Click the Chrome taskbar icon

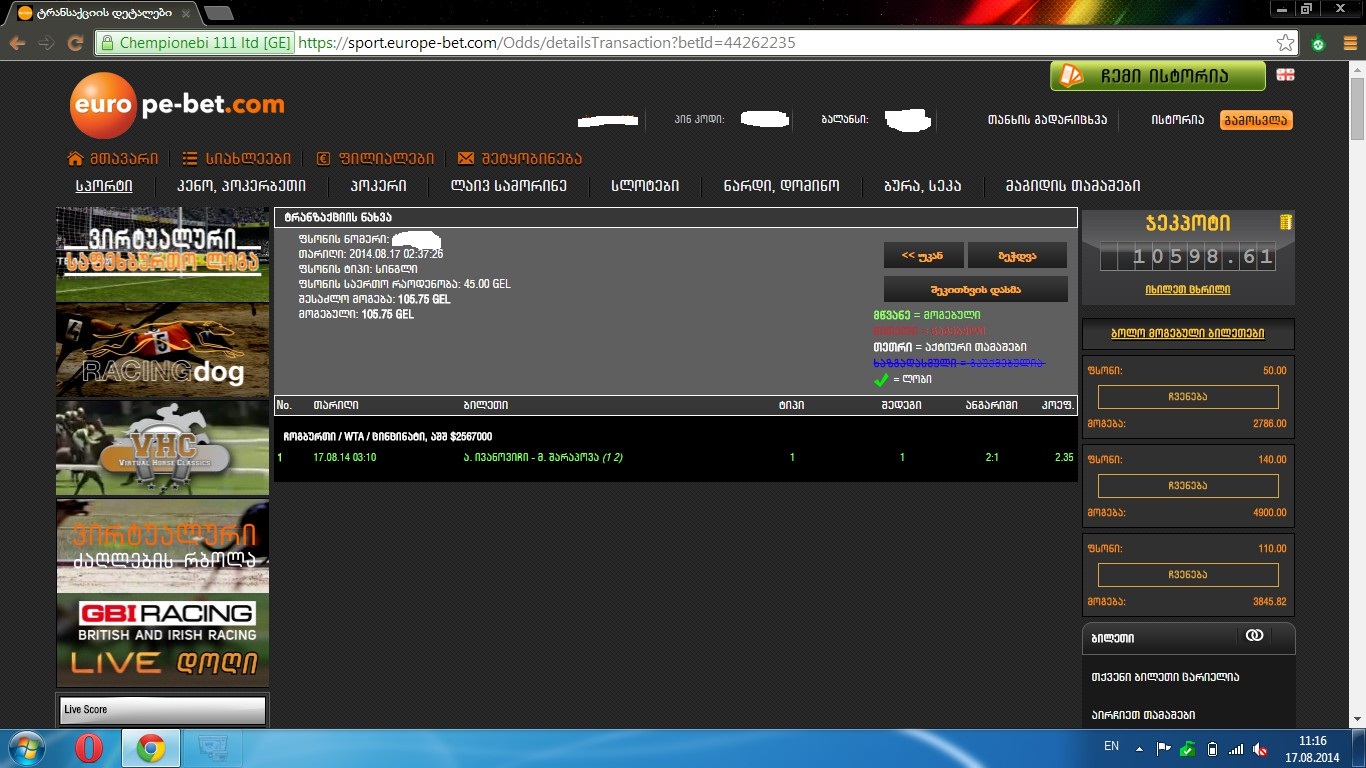click(150, 748)
